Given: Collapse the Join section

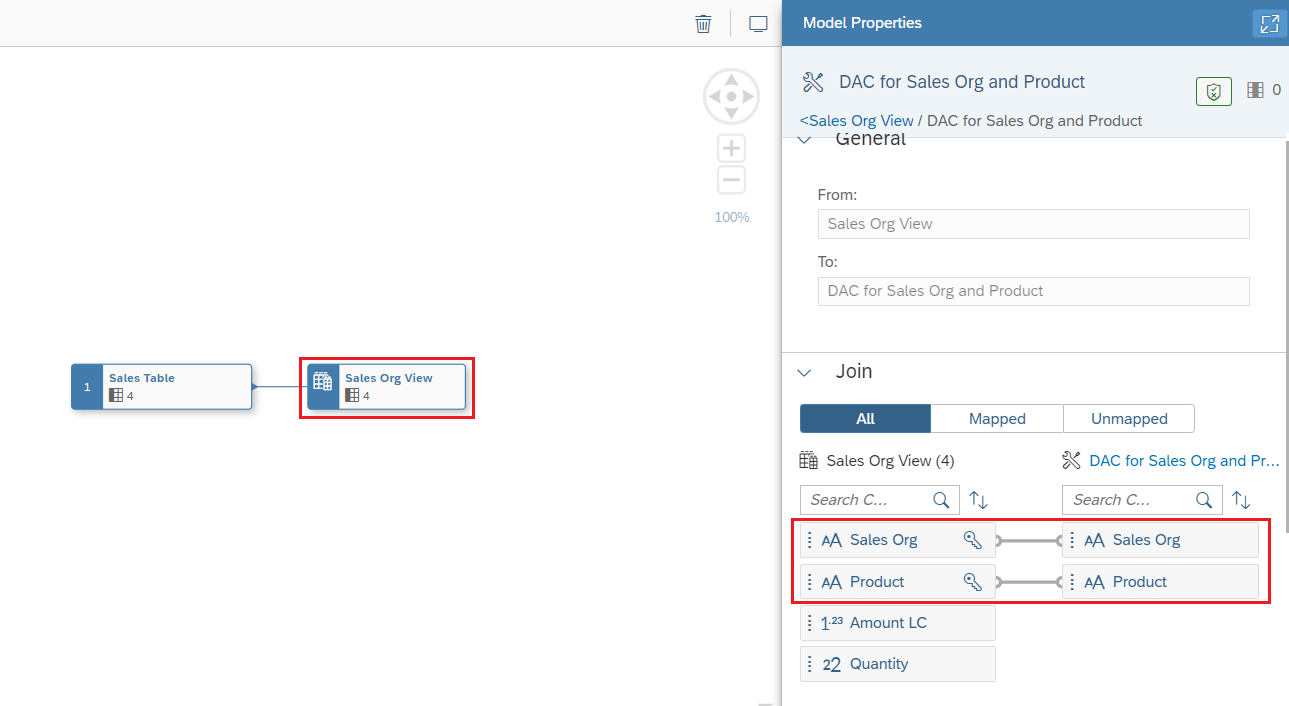Looking at the screenshot, I should tap(804, 372).
